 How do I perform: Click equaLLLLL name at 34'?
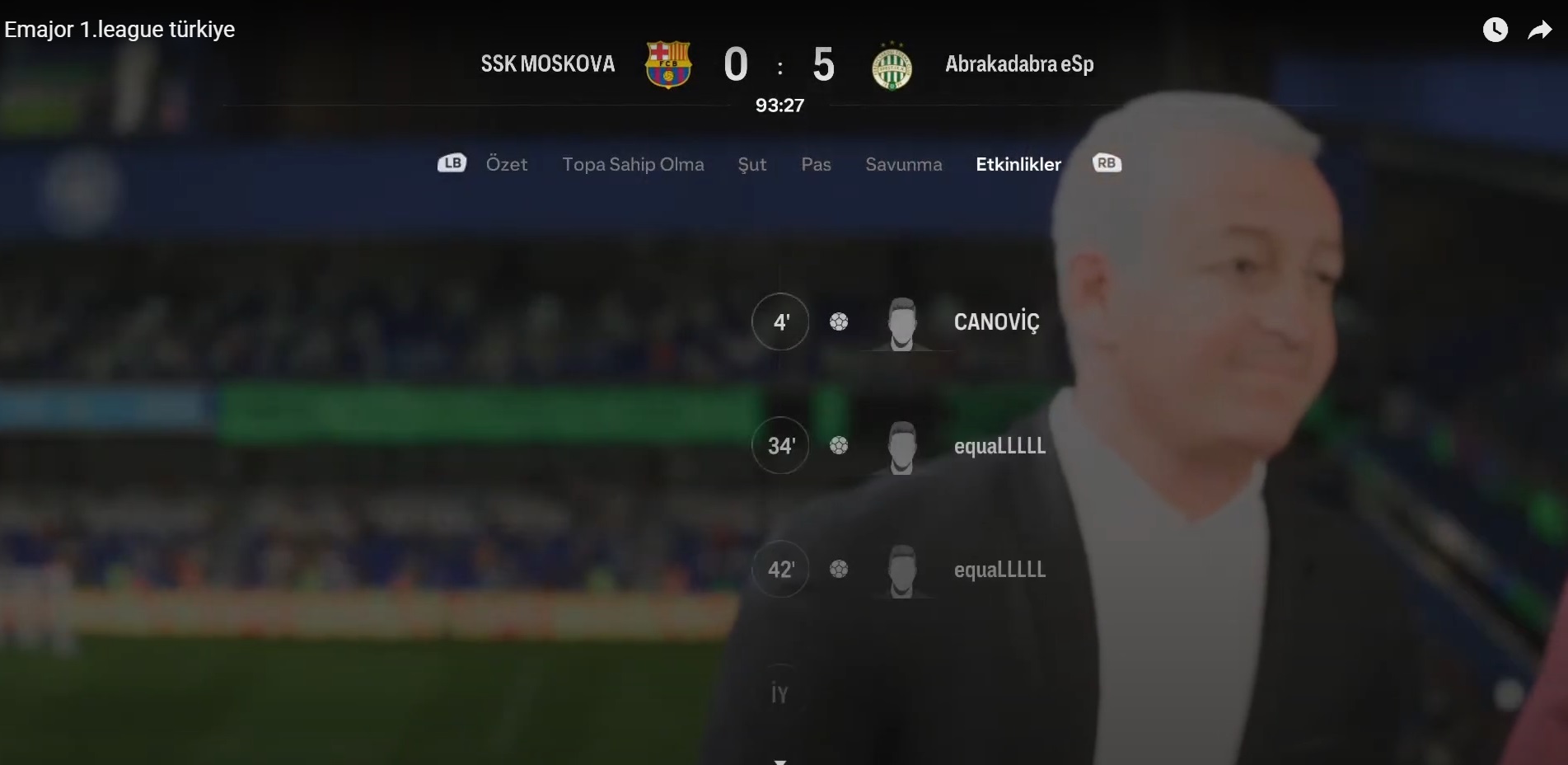click(999, 446)
